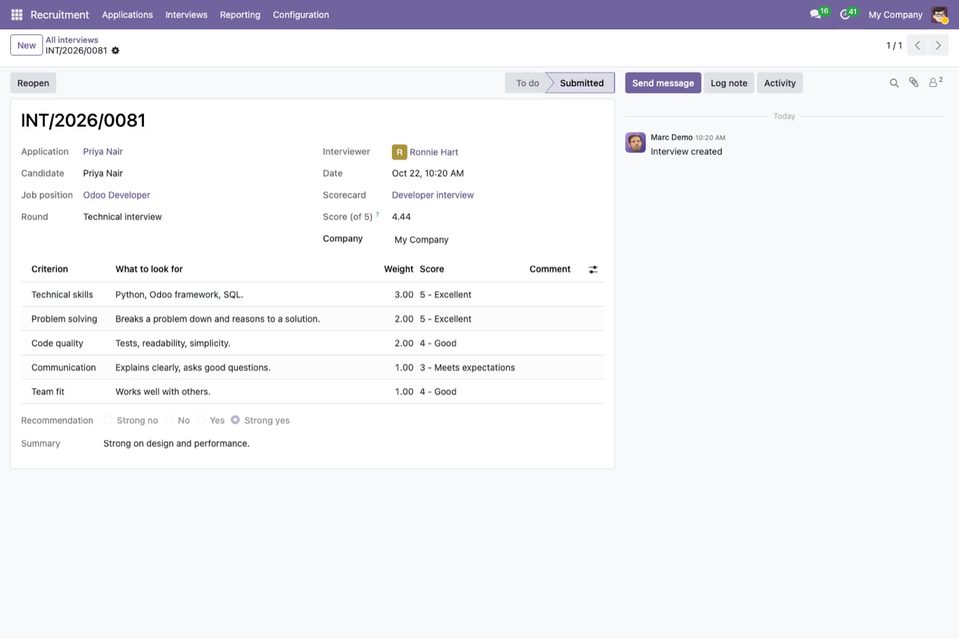959x639 pixels.
Task: Open the My Company switcher
Action: (895, 15)
